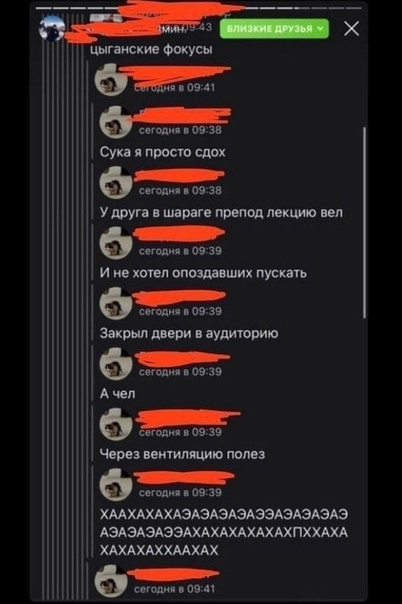This screenshot has width=402, height=604.
Task: Click the 'цыганские фокусы' caption text
Action: tap(151, 49)
